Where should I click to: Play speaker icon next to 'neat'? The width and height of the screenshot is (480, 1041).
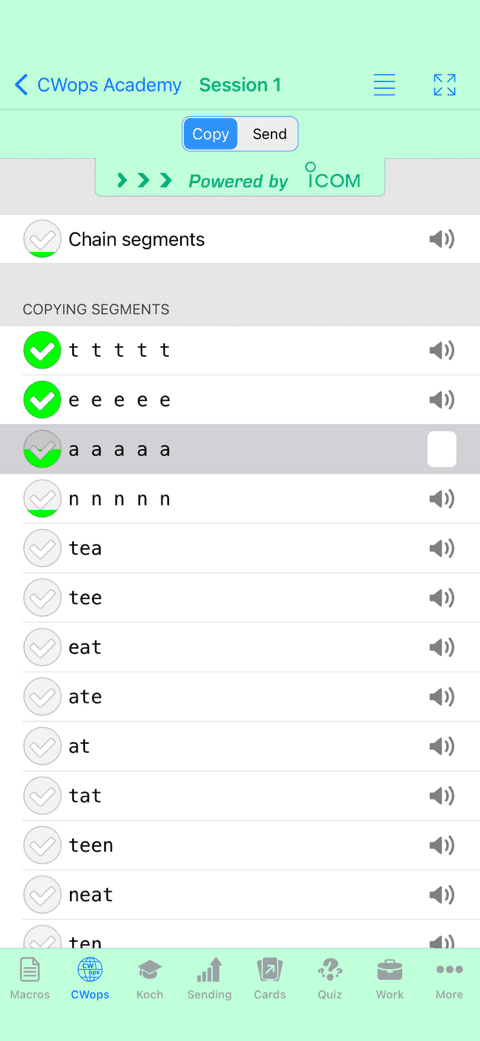click(x=441, y=895)
